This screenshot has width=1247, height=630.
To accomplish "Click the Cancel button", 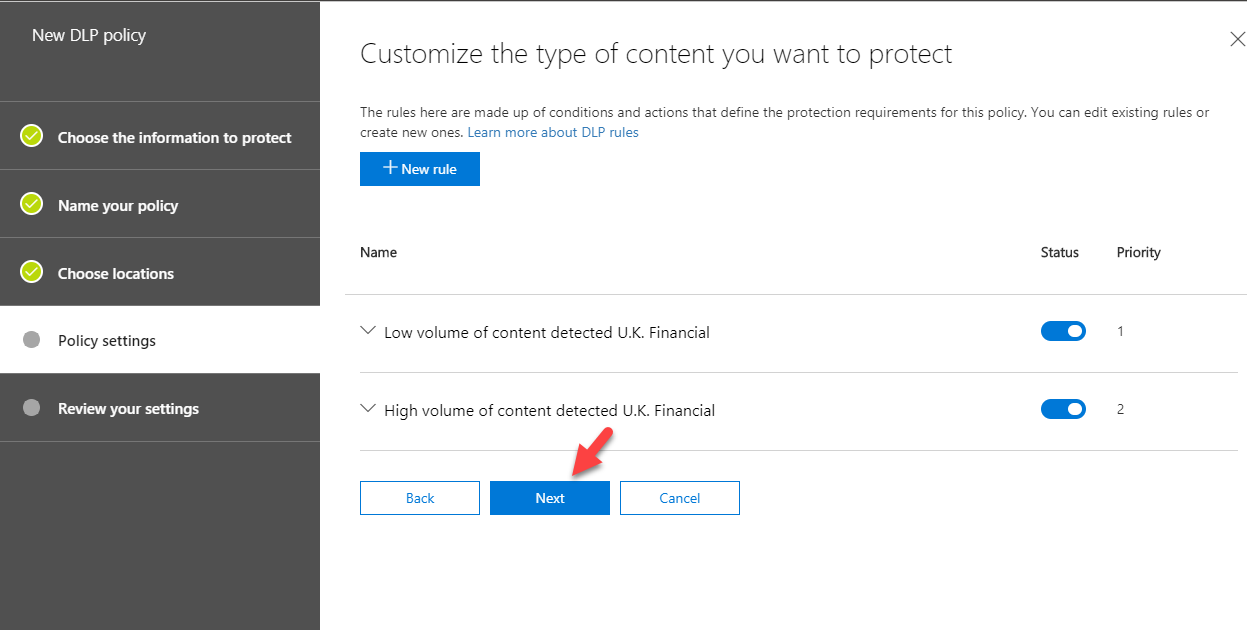I will (x=680, y=498).
